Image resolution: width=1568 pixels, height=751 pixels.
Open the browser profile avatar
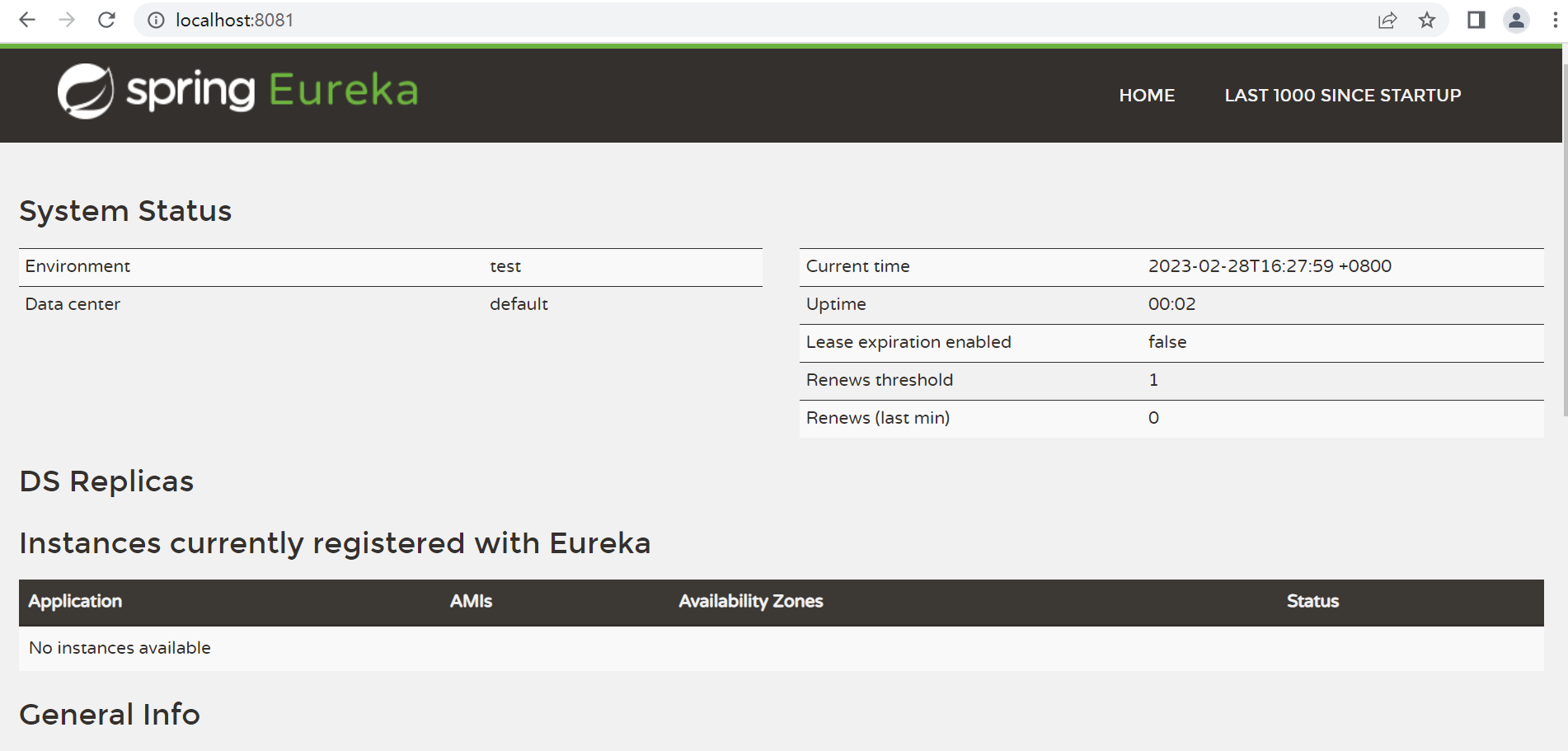click(x=1516, y=20)
